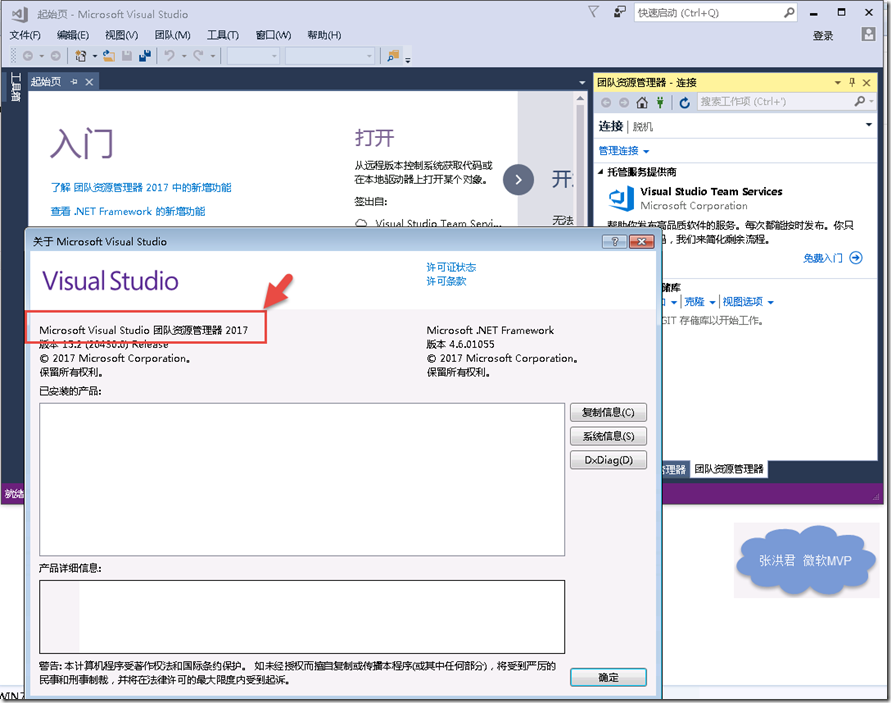Click the help question button in About dialog
891x703 pixels.
(x=614, y=242)
